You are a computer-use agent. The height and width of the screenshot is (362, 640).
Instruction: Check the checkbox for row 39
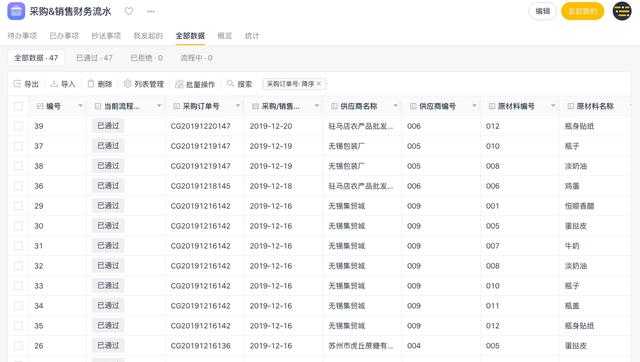(18, 126)
